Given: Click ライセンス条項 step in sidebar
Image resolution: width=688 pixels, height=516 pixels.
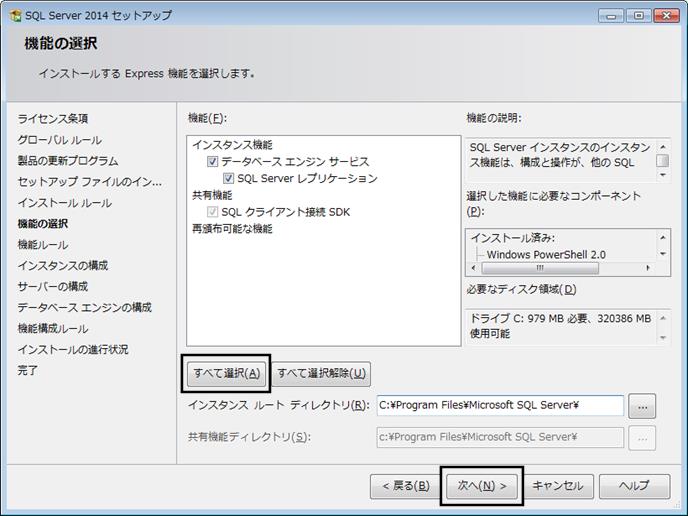Looking at the screenshot, I should pos(53,118).
